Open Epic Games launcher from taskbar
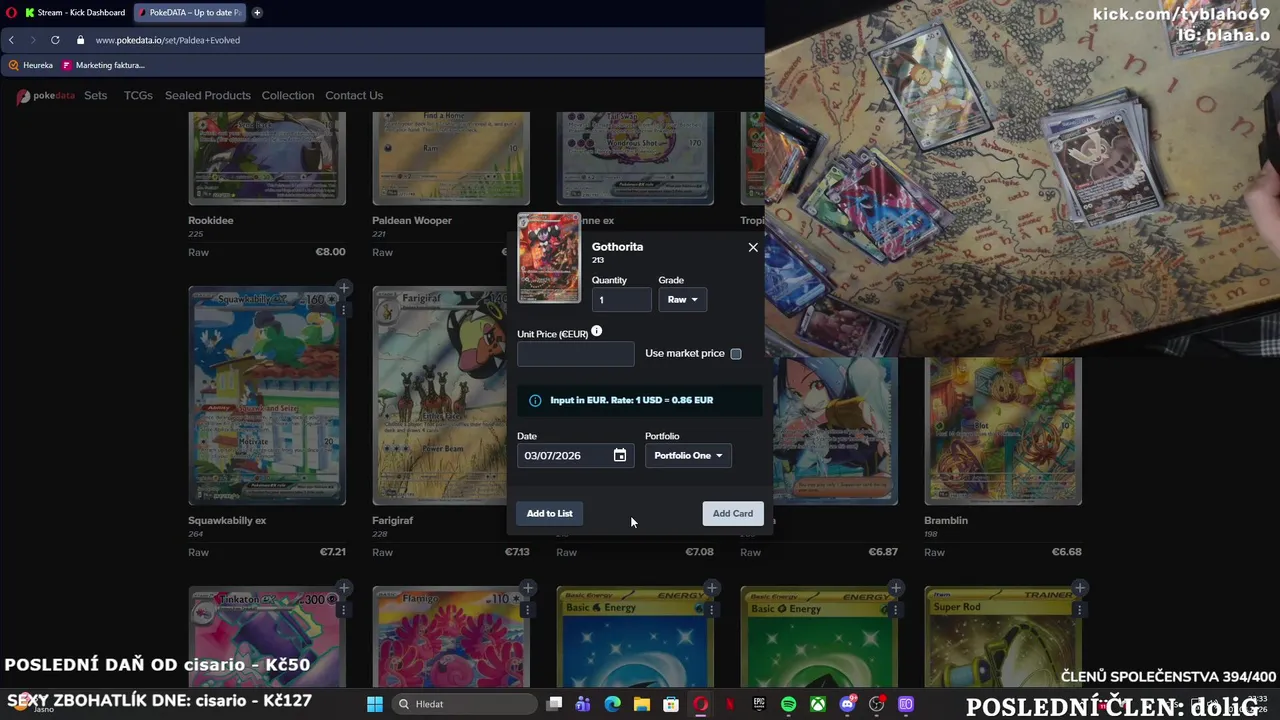 (x=759, y=704)
